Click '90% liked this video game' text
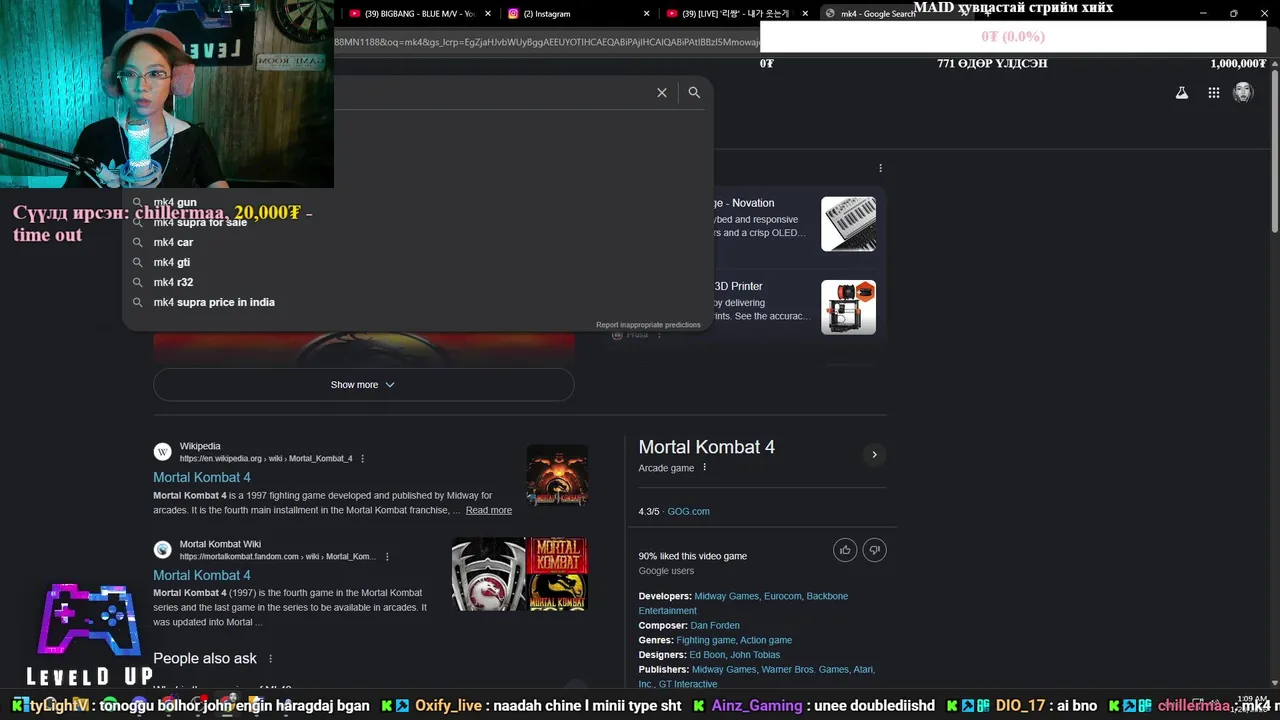The width and height of the screenshot is (1280, 720). (693, 556)
